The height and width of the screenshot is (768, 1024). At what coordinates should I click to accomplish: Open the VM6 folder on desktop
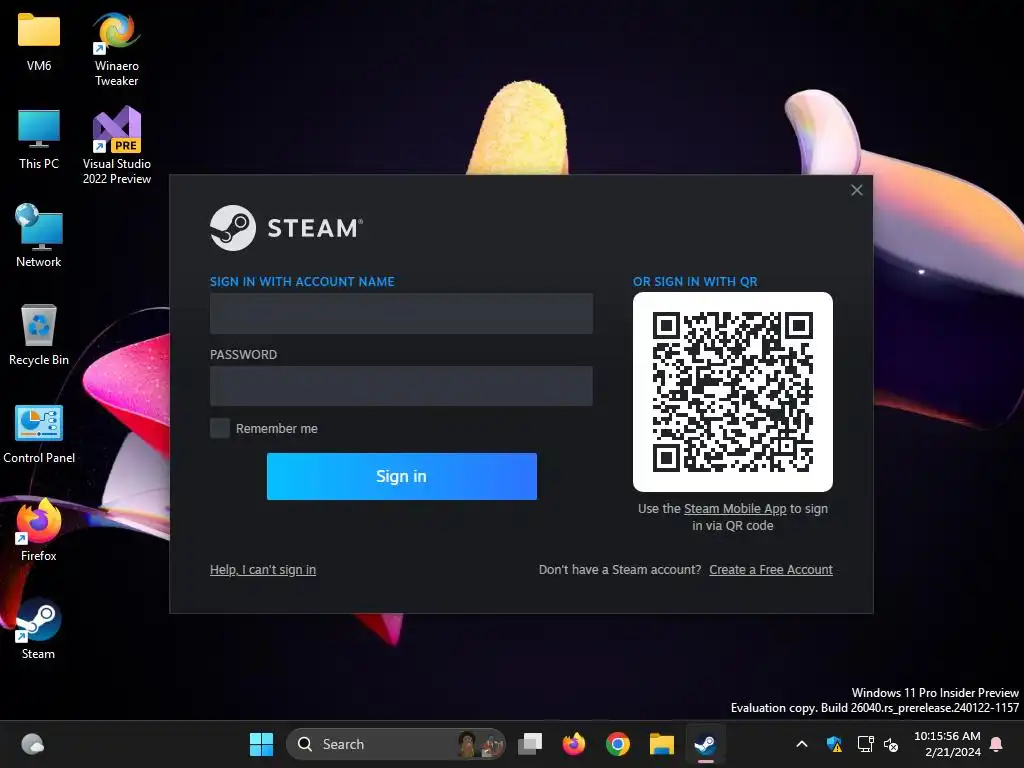(39, 42)
